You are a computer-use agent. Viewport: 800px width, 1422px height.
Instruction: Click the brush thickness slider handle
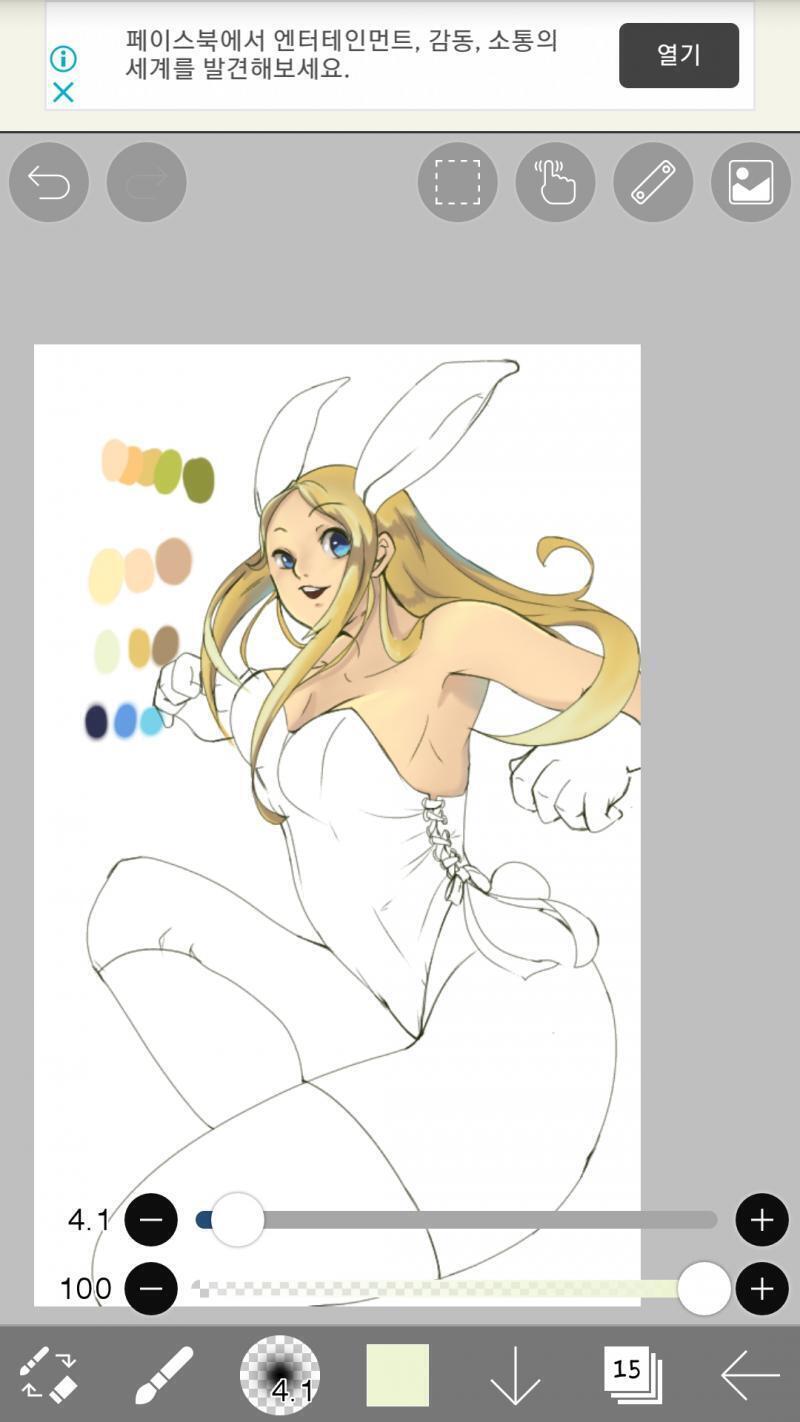click(237, 1220)
